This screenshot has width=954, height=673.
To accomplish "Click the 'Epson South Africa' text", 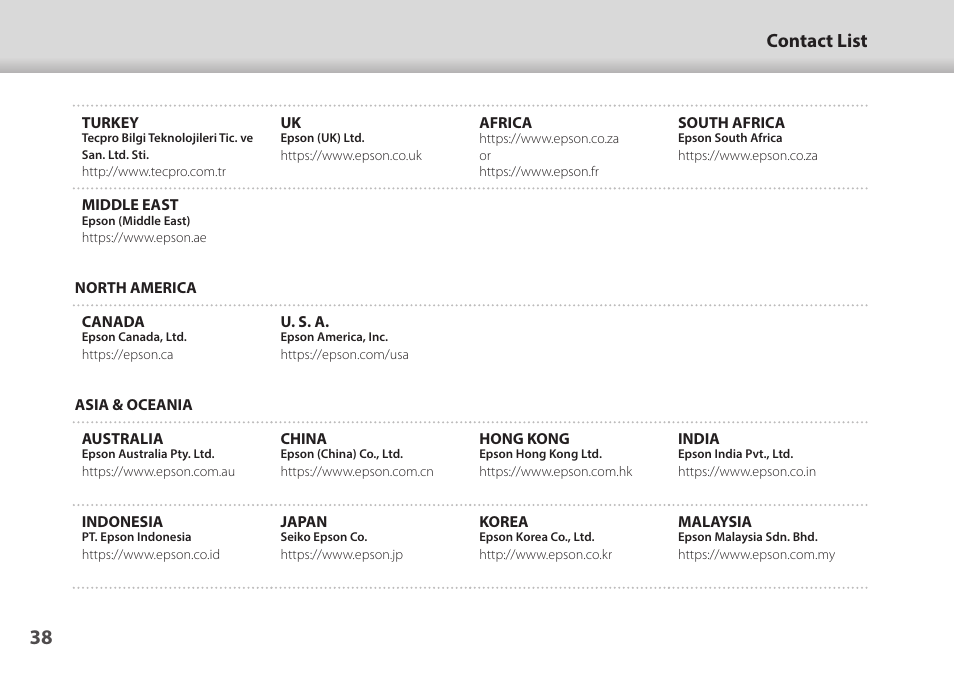I will (730, 138).
